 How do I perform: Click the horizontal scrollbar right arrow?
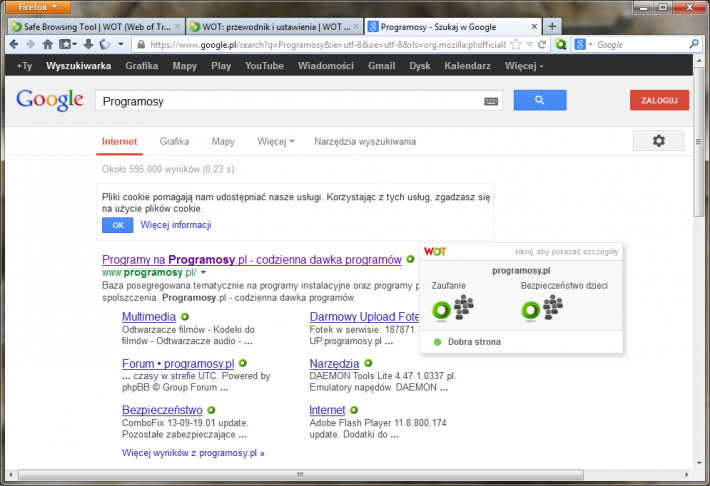(687, 475)
